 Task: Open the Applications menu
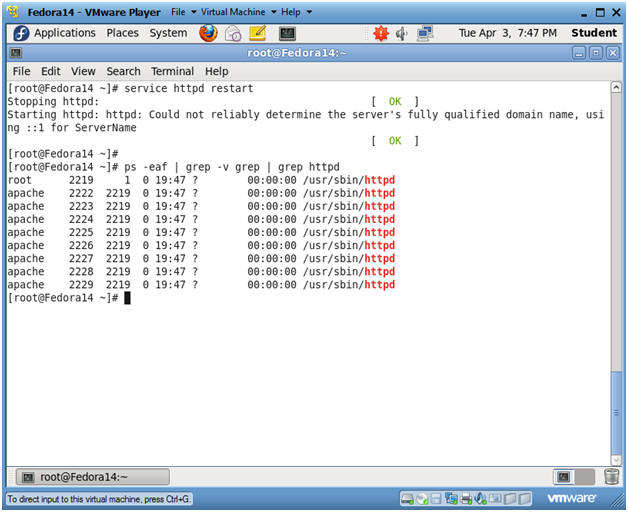[64, 33]
